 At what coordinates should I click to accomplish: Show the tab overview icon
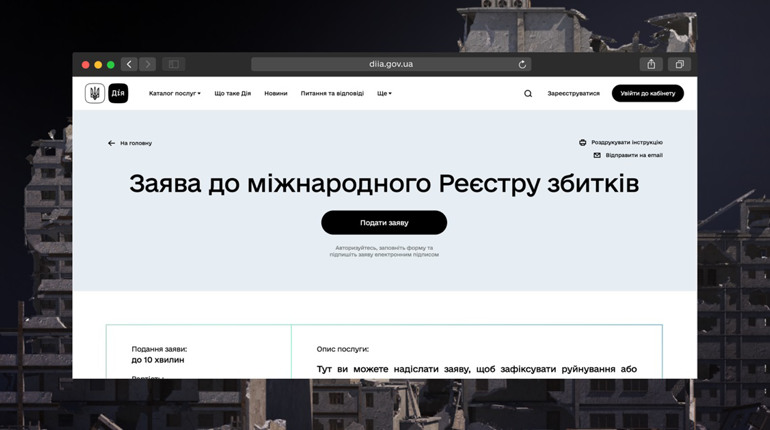(680, 64)
